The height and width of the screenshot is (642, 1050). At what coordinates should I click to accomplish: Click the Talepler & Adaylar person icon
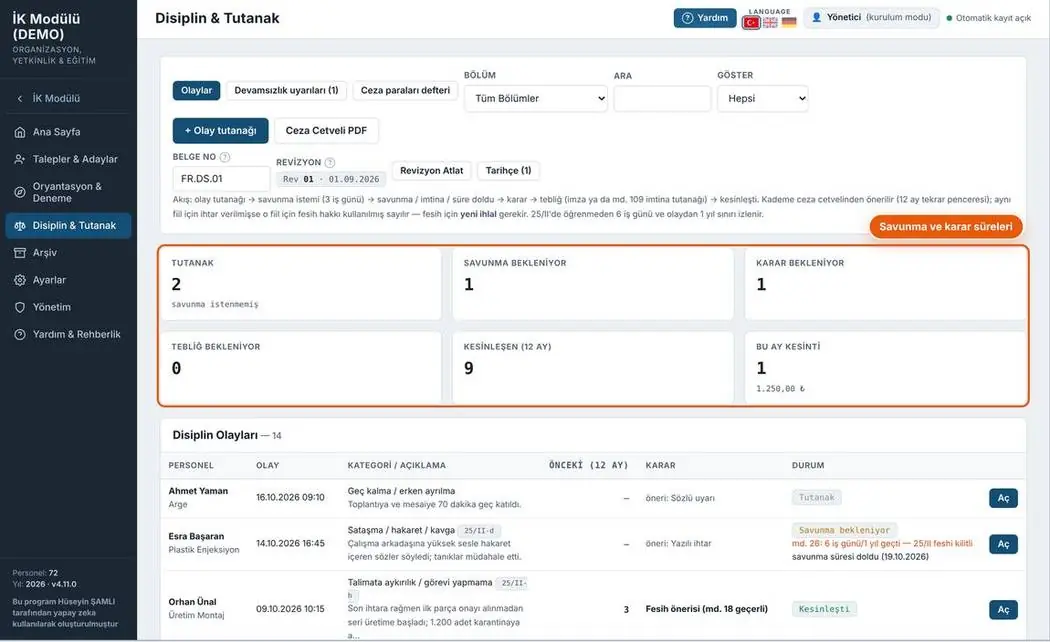point(20,159)
